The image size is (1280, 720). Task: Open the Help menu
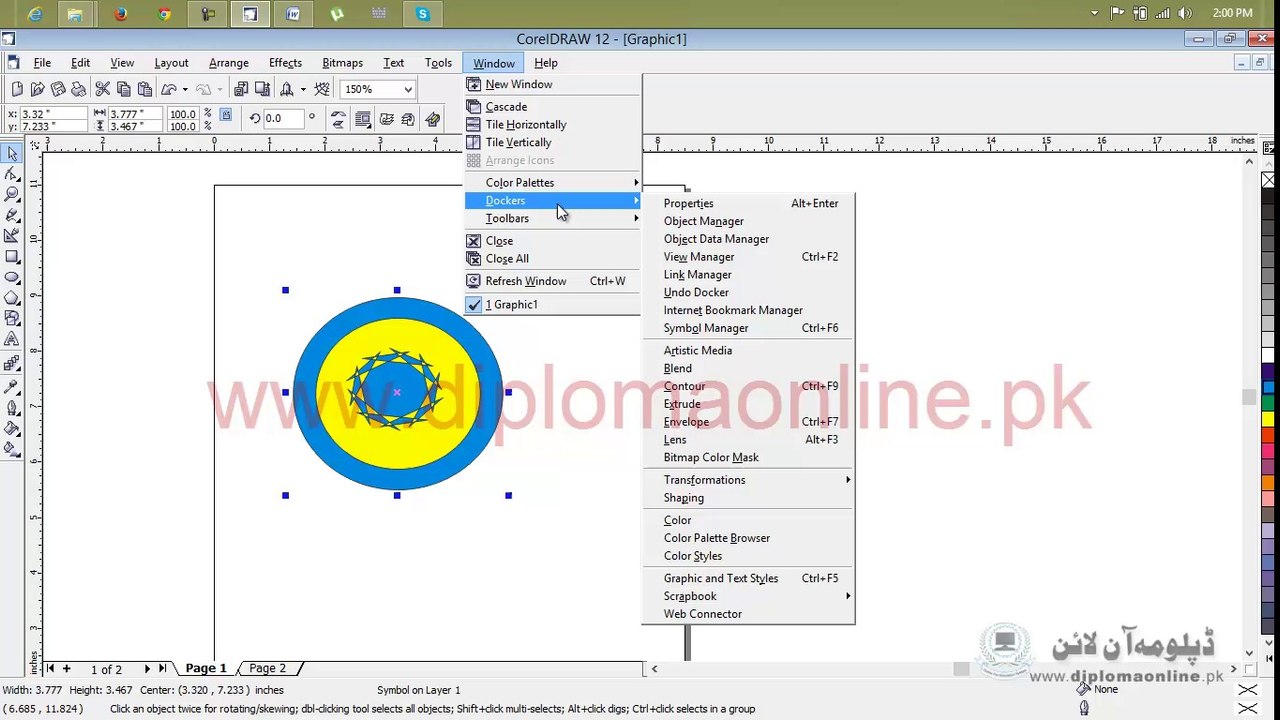point(546,63)
